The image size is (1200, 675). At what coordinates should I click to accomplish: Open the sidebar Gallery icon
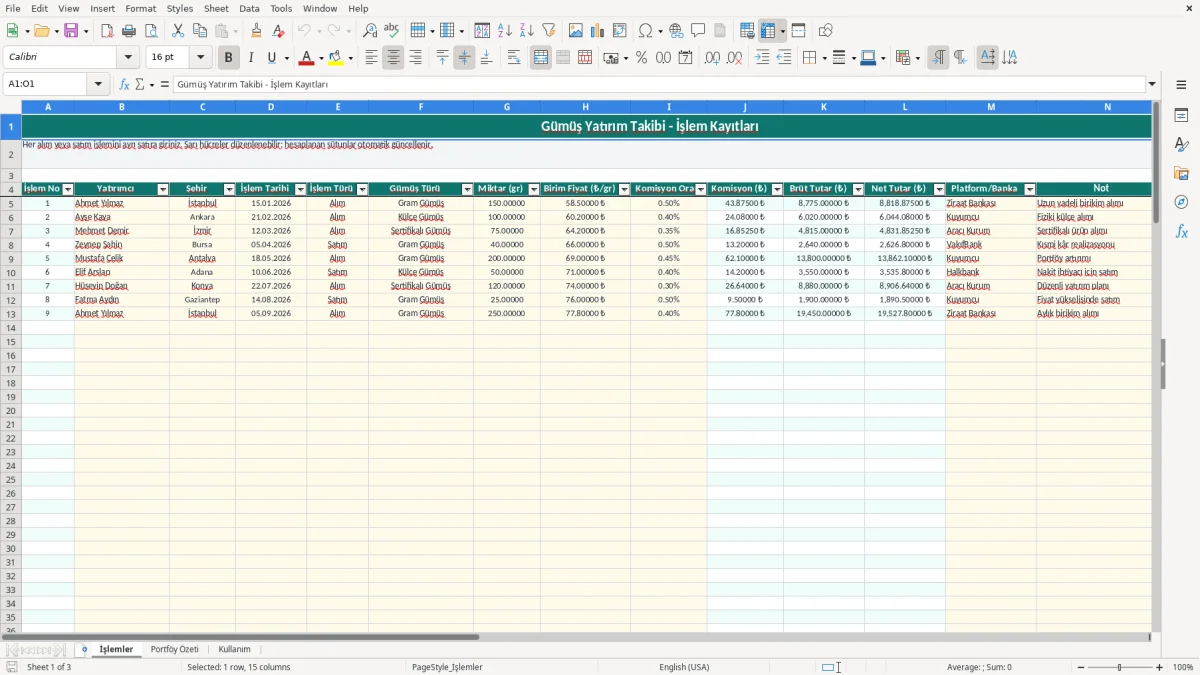[x=1181, y=173]
